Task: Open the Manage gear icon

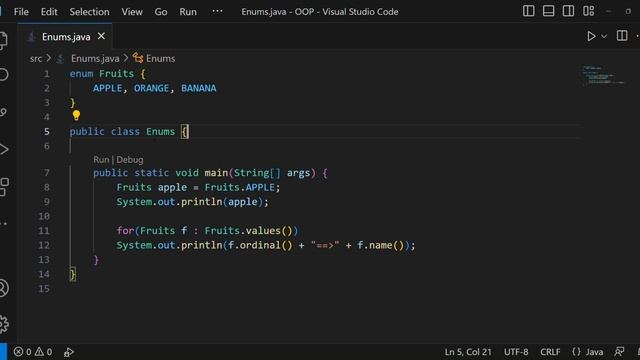Action: (x=4, y=324)
